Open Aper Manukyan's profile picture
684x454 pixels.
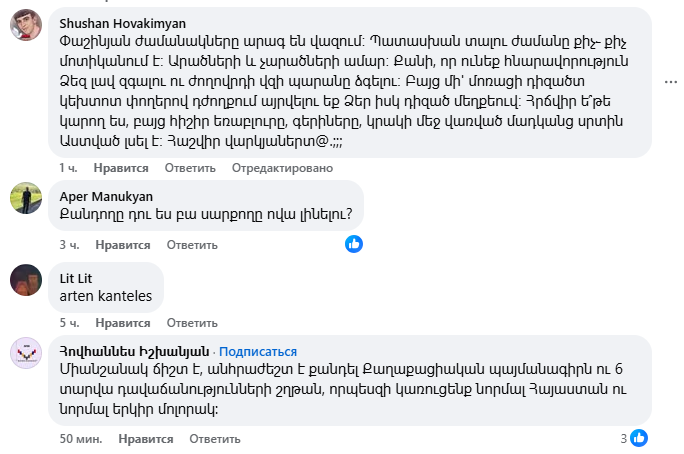pyautogui.click(x=26, y=198)
